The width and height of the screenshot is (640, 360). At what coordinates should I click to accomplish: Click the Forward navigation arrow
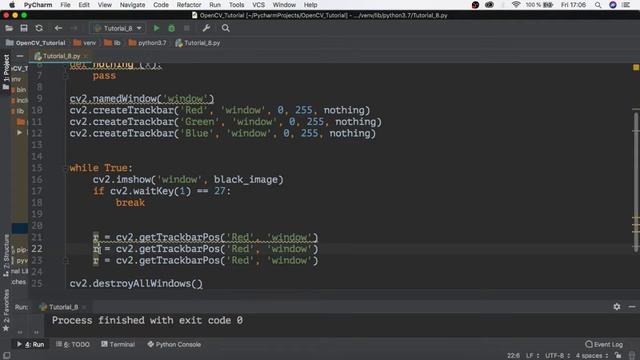click(74, 28)
